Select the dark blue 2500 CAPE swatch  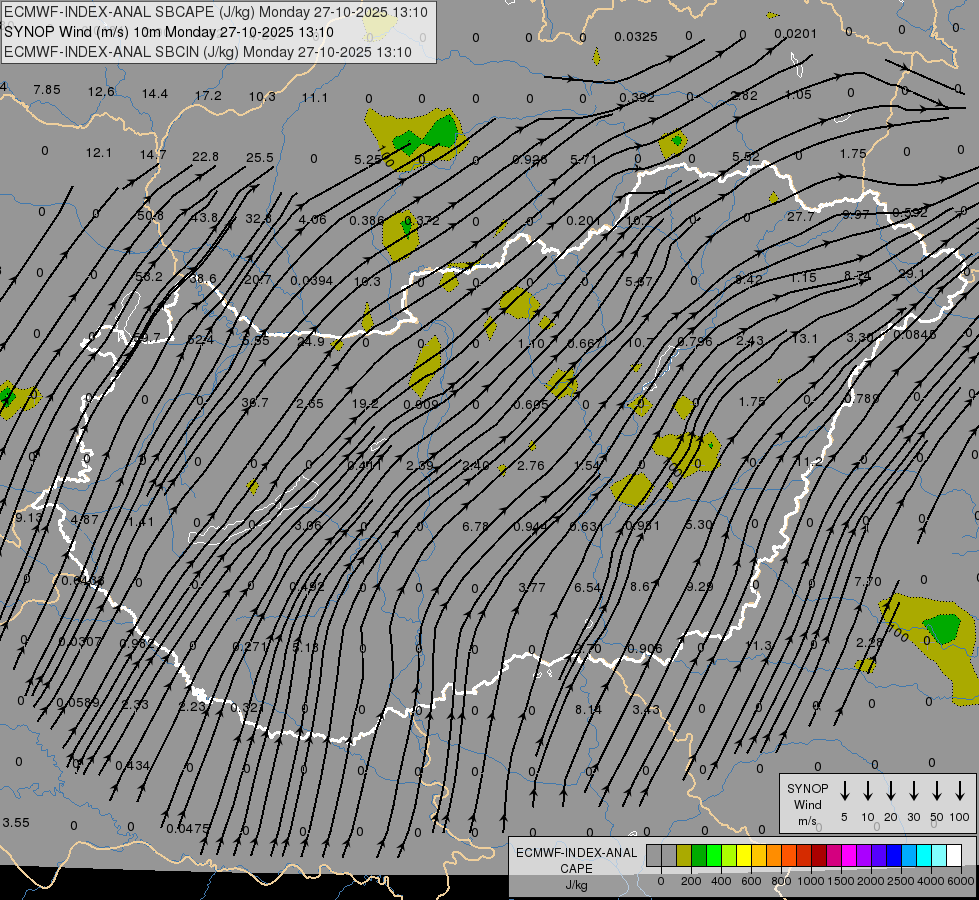[894, 856]
